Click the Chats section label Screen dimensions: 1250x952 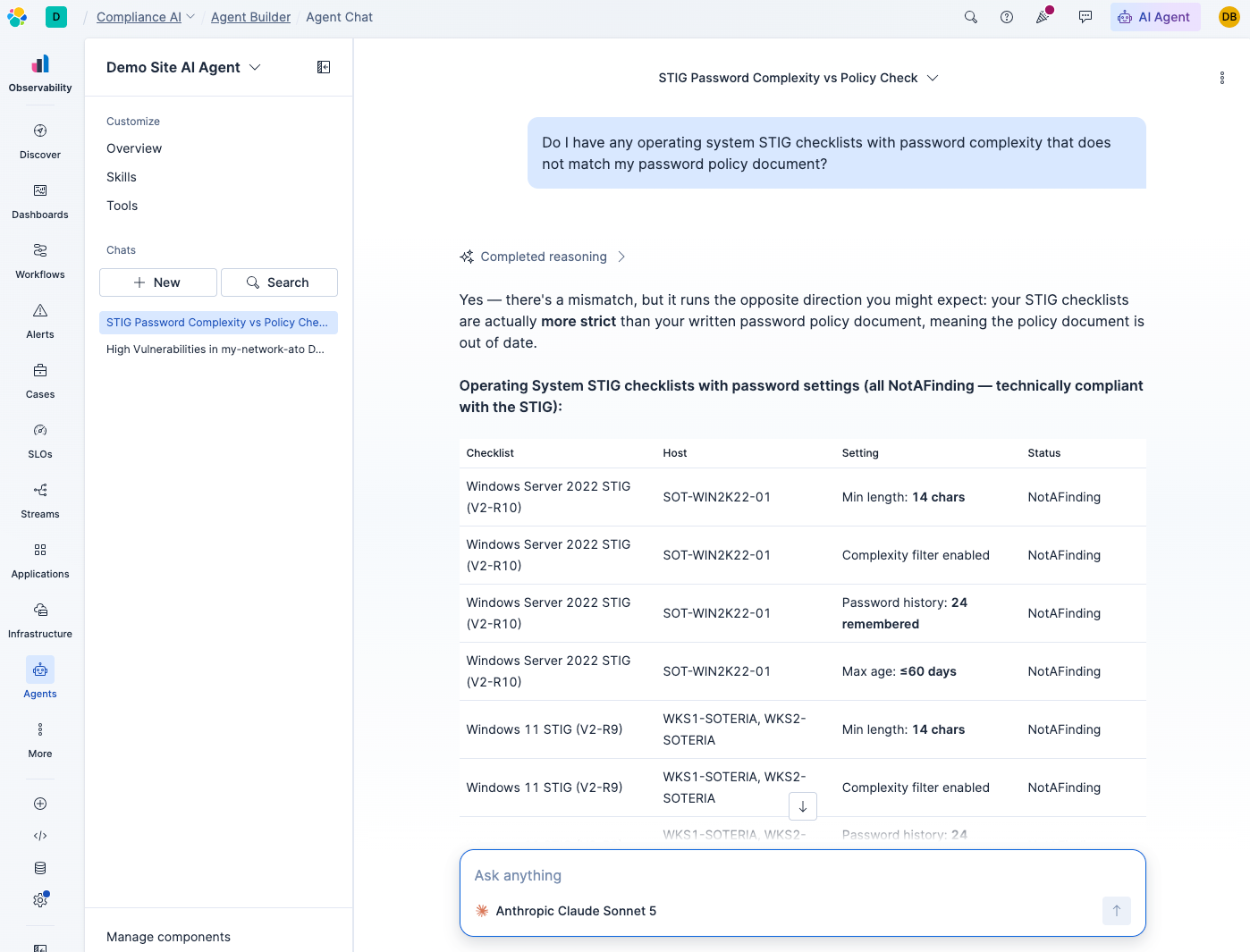[122, 250]
